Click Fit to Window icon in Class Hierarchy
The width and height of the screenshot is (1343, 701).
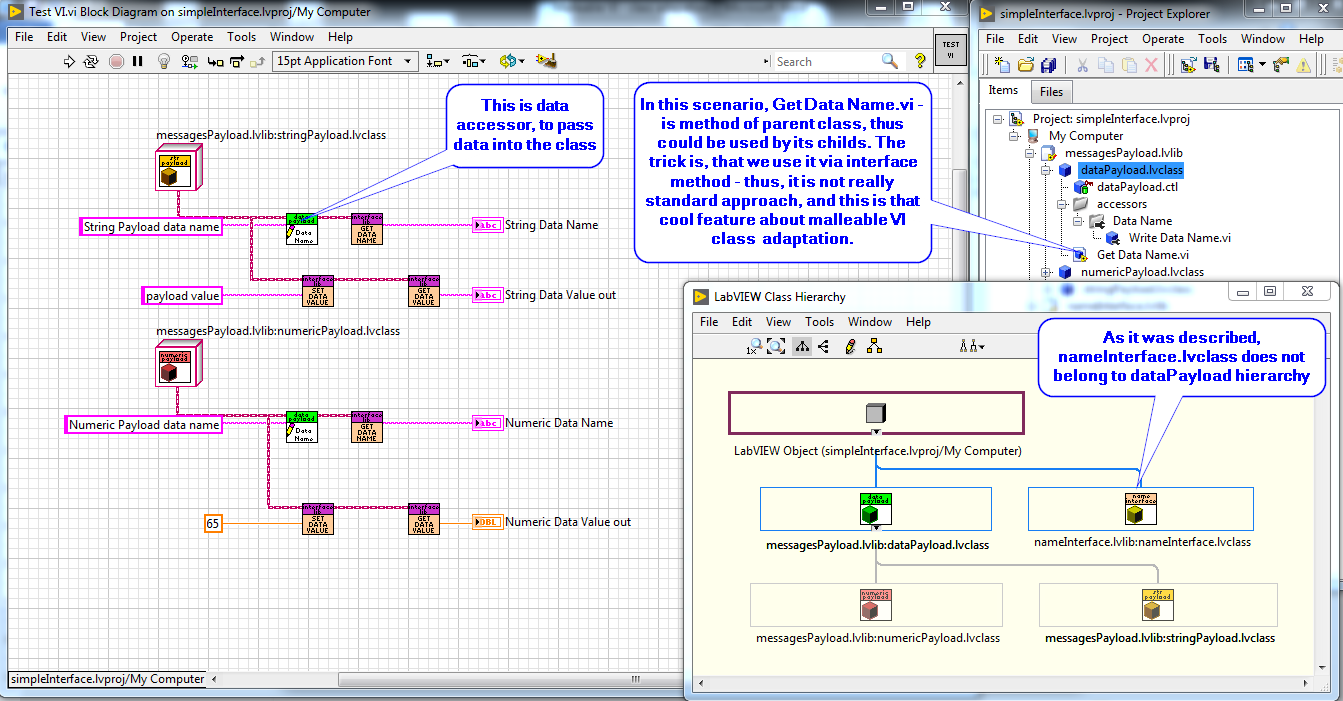(776, 347)
